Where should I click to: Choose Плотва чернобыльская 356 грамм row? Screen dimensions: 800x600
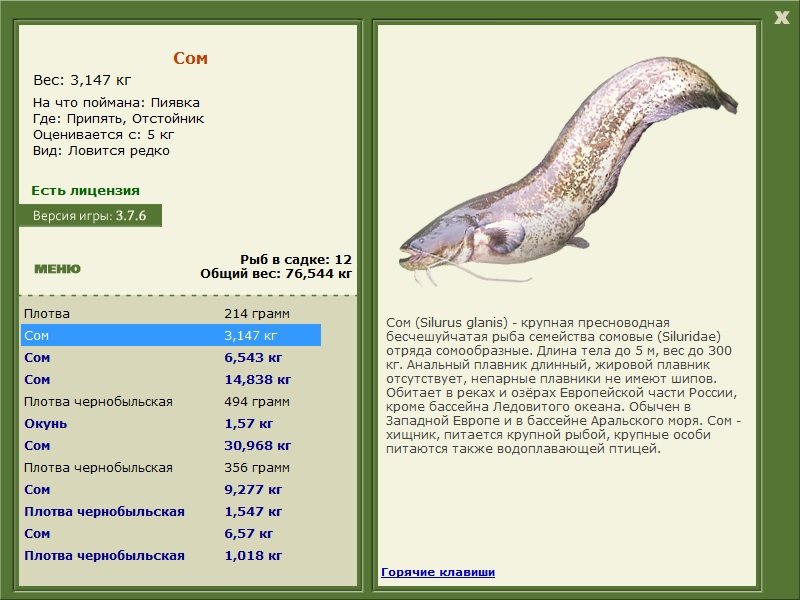pos(171,467)
